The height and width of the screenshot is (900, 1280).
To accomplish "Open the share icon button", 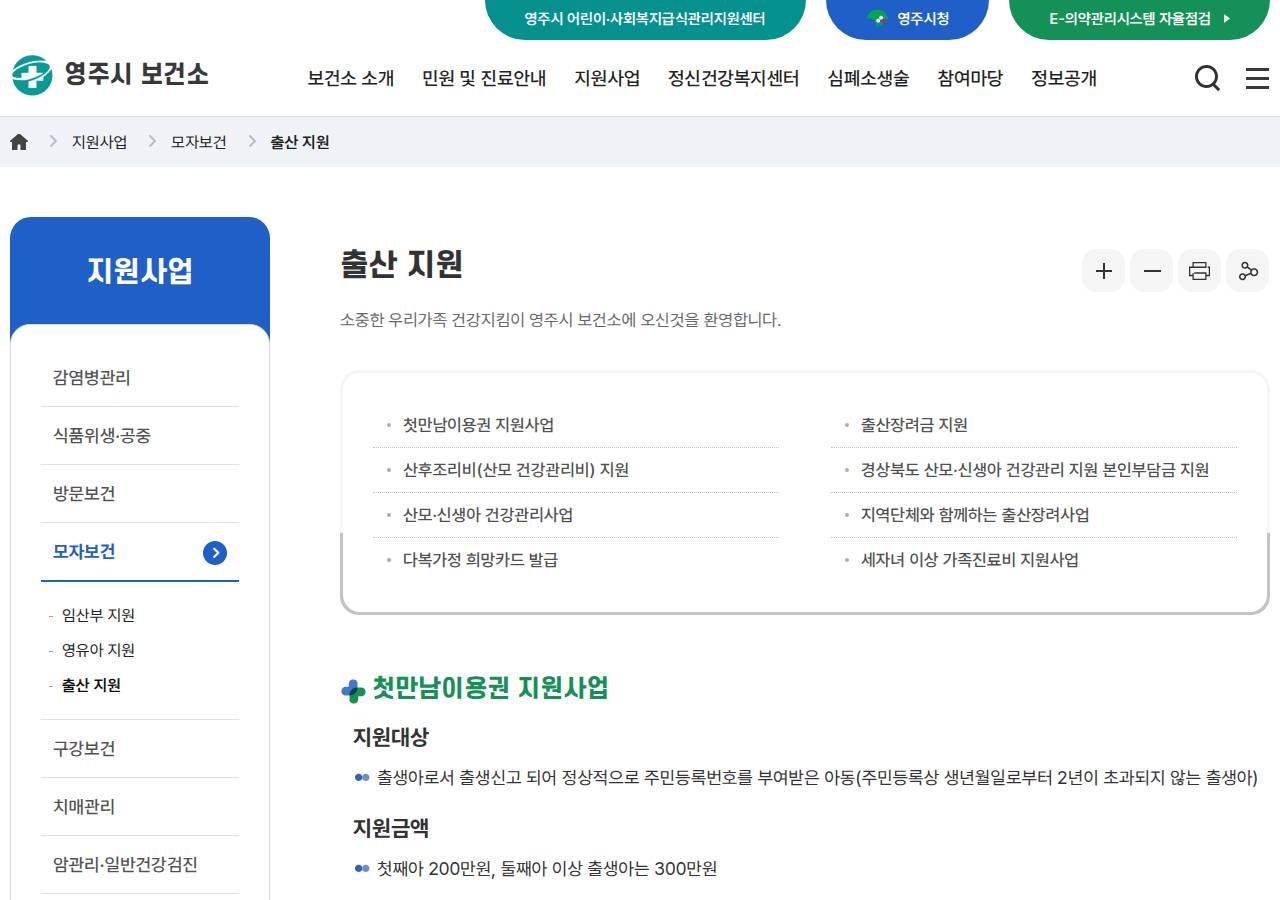I will 1248,271.
